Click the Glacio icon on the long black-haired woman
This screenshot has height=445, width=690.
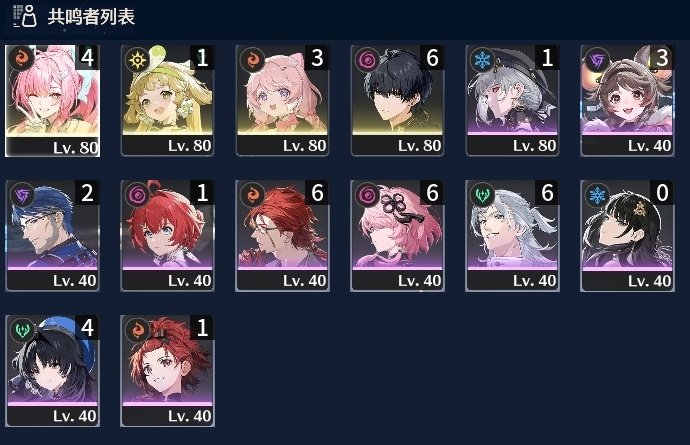tap(597, 195)
